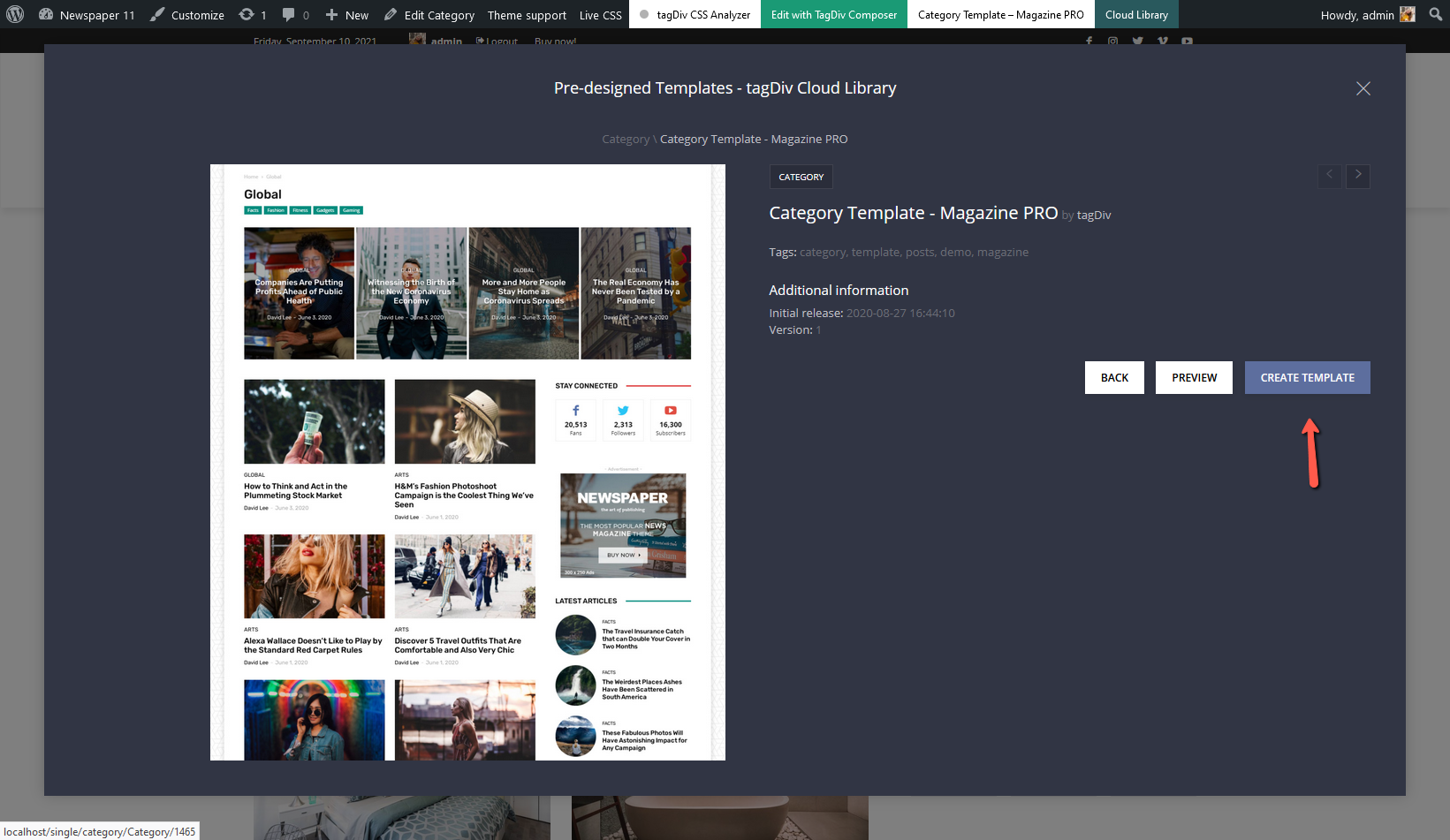This screenshot has width=1450, height=840.
Task: Click the 'posts' tag
Action: coord(919,252)
